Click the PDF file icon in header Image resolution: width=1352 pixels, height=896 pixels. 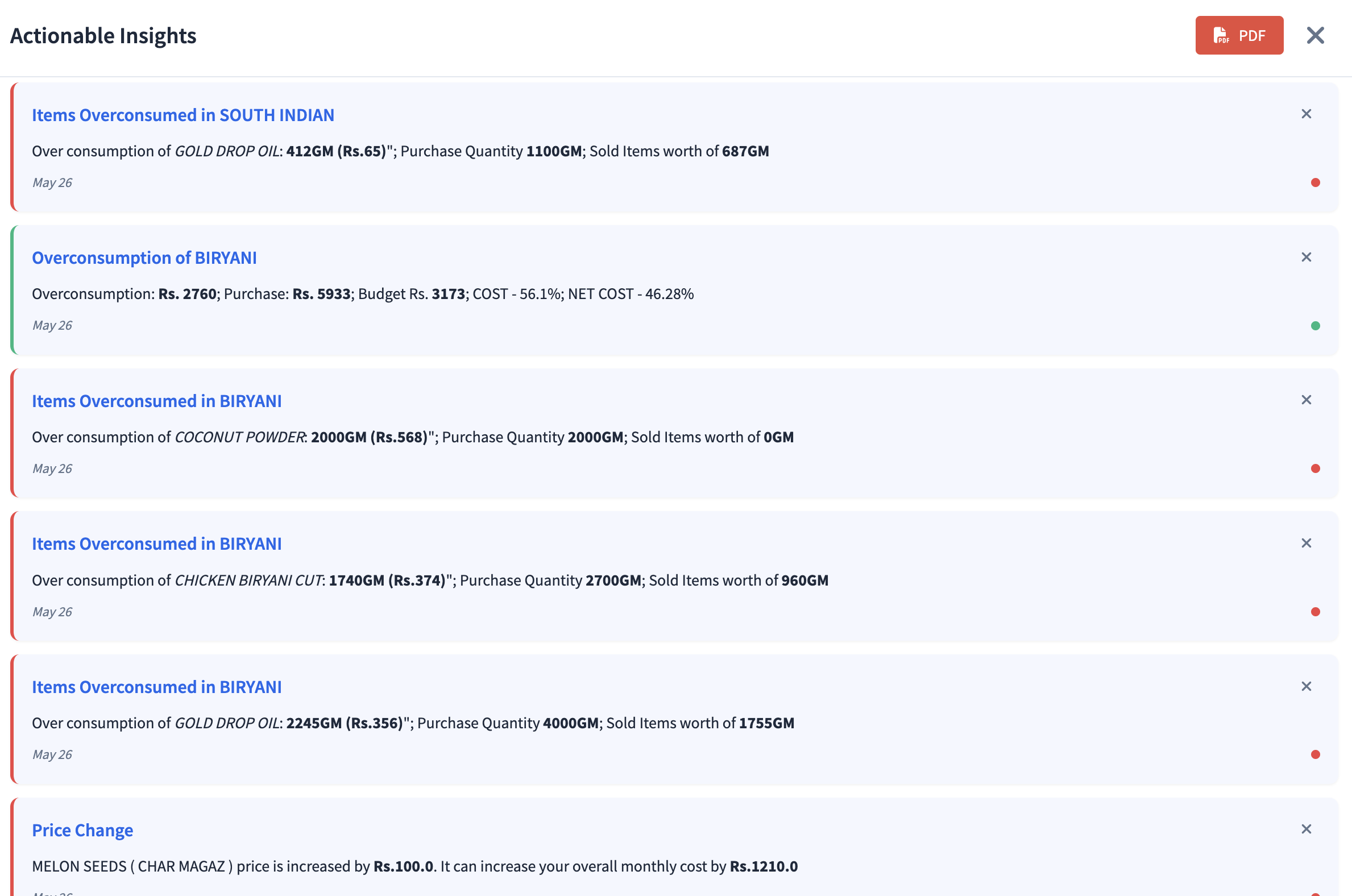point(1221,35)
